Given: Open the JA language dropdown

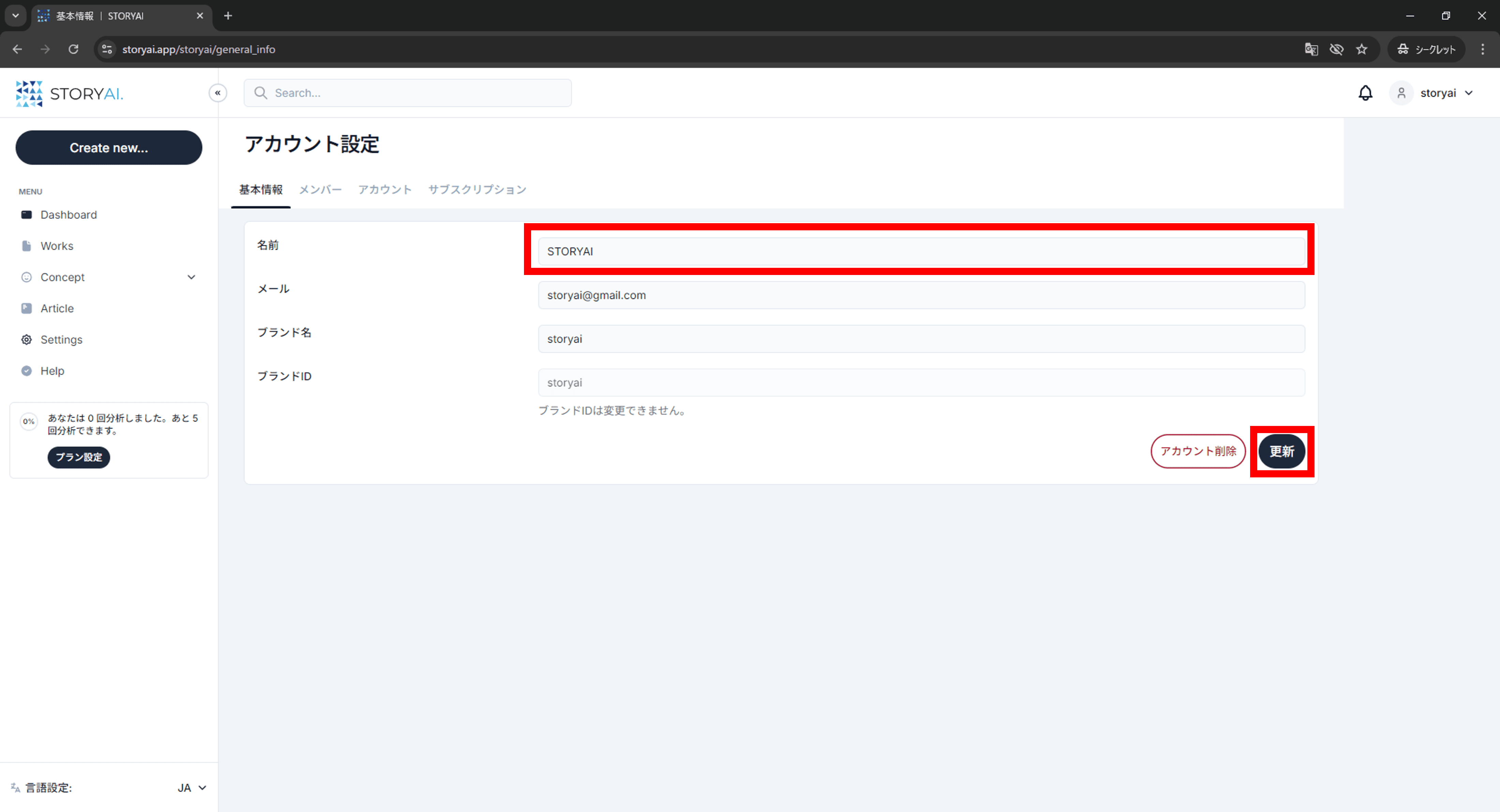Looking at the screenshot, I should pyautogui.click(x=192, y=787).
